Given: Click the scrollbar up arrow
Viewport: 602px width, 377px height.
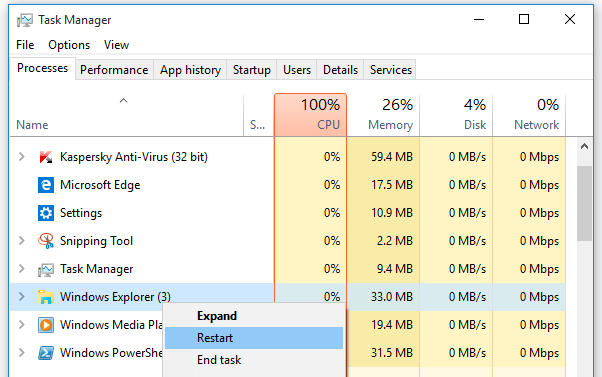Looking at the screenshot, I should click(x=584, y=146).
